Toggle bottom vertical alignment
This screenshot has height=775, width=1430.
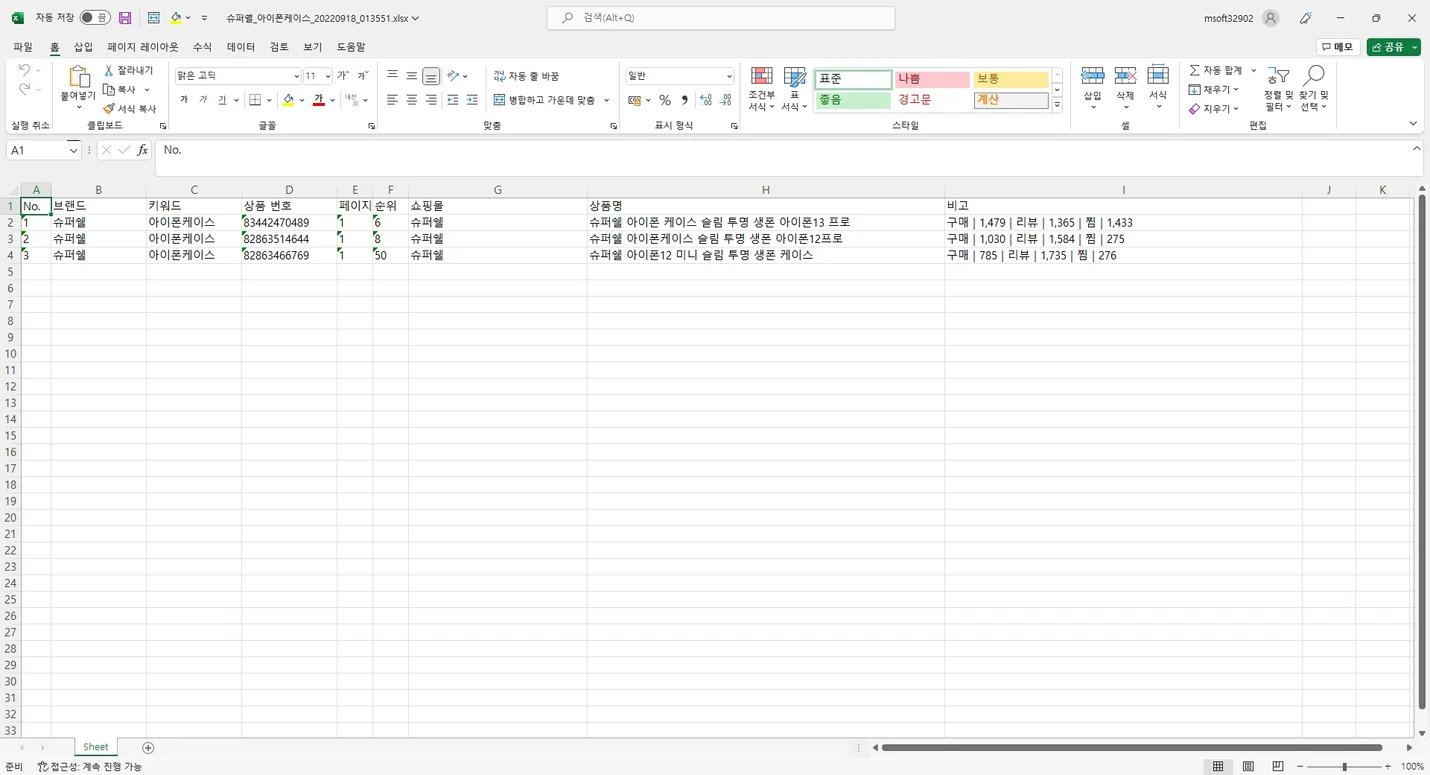click(x=431, y=76)
